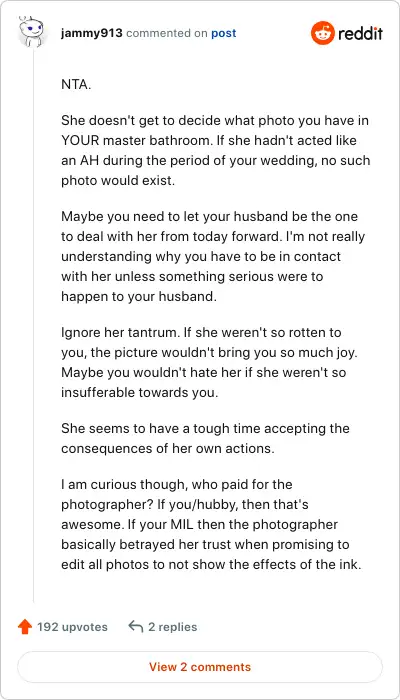
Task: Follow the blue "post" link
Action: [224, 33]
